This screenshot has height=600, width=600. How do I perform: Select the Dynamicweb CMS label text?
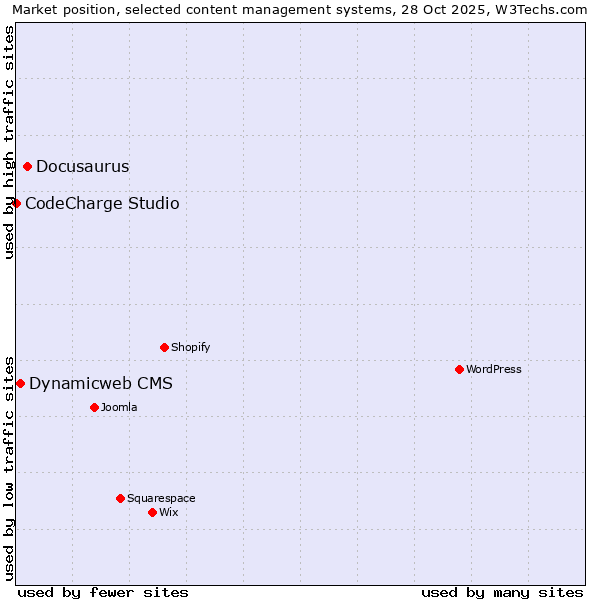point(101,384)
